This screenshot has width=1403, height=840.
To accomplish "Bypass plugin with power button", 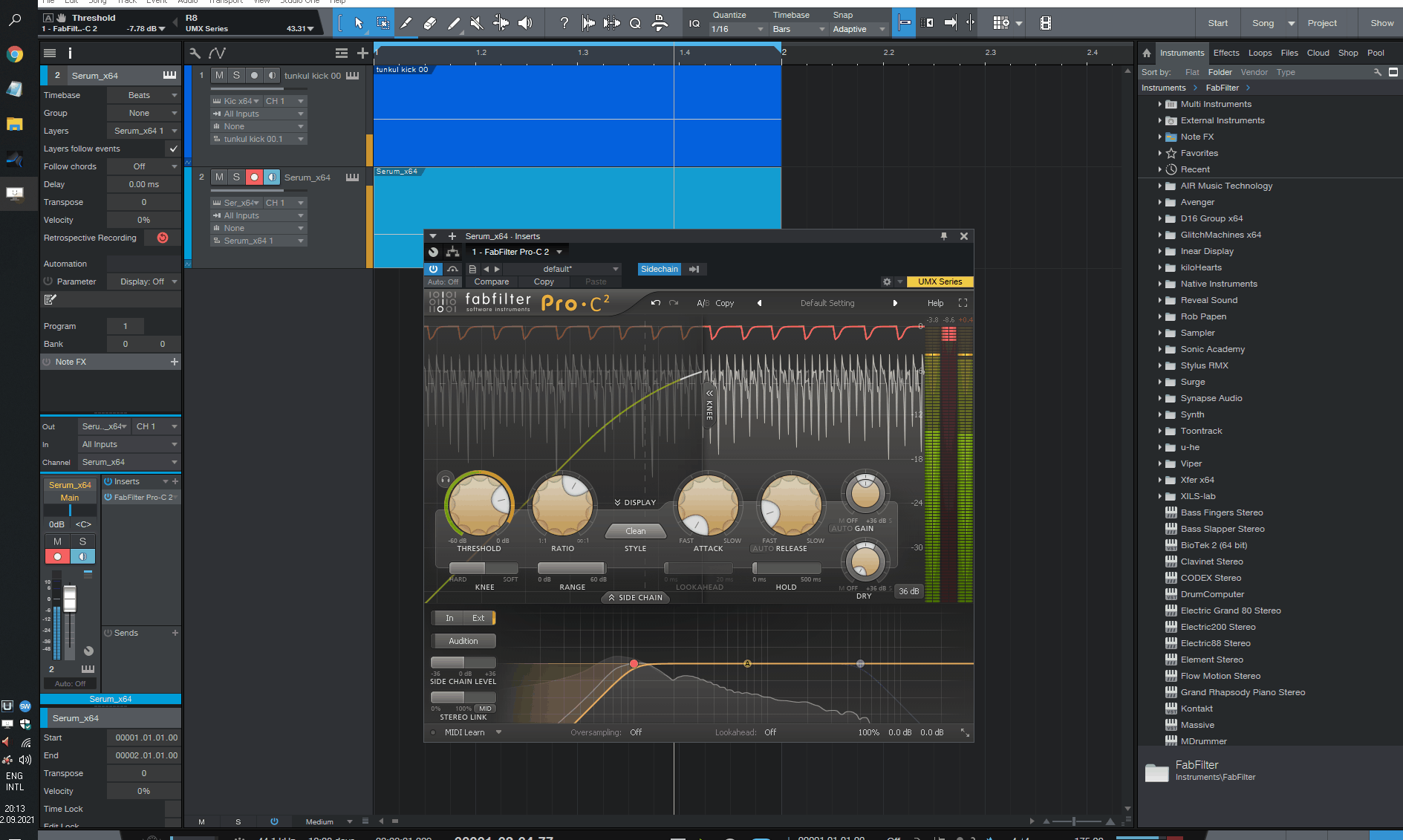I will coord(434,269).
